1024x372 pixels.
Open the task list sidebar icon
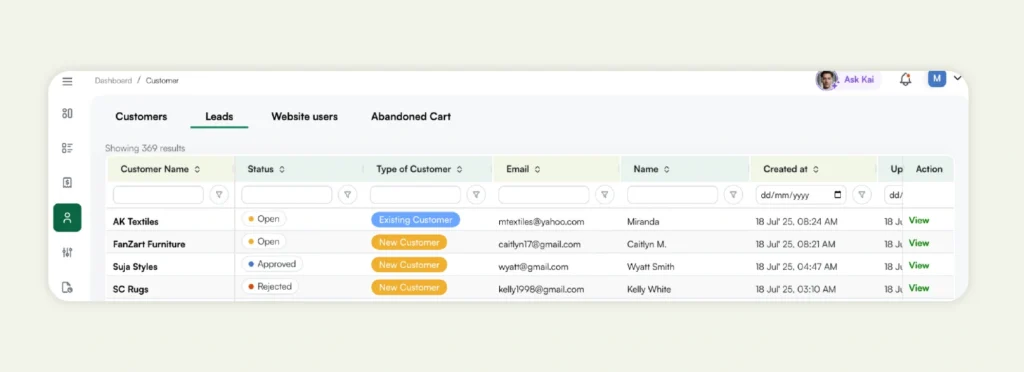pyautogui.click(x=67, y=148)
